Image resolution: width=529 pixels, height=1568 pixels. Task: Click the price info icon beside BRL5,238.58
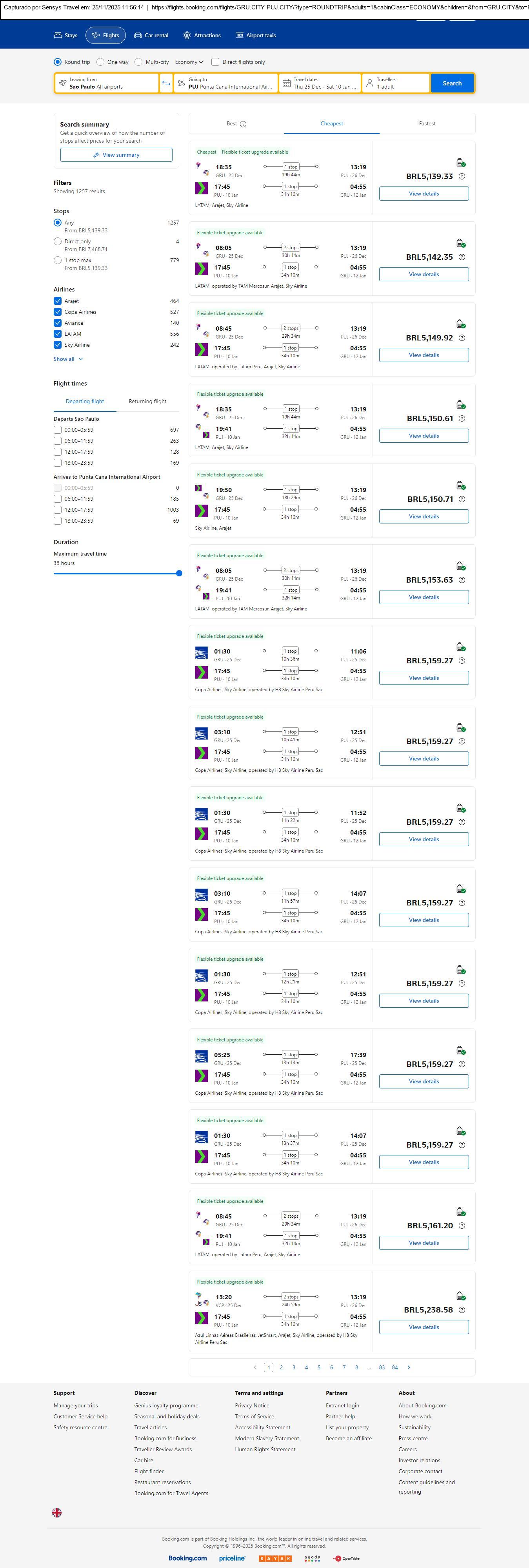click(x=461, y=1310)
